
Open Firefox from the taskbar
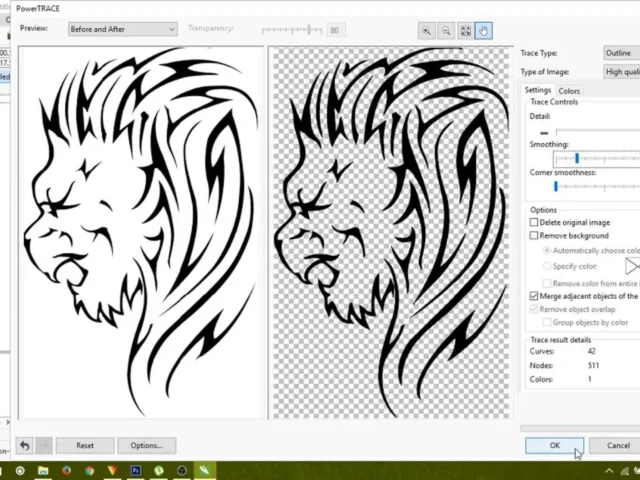point(66,470)
